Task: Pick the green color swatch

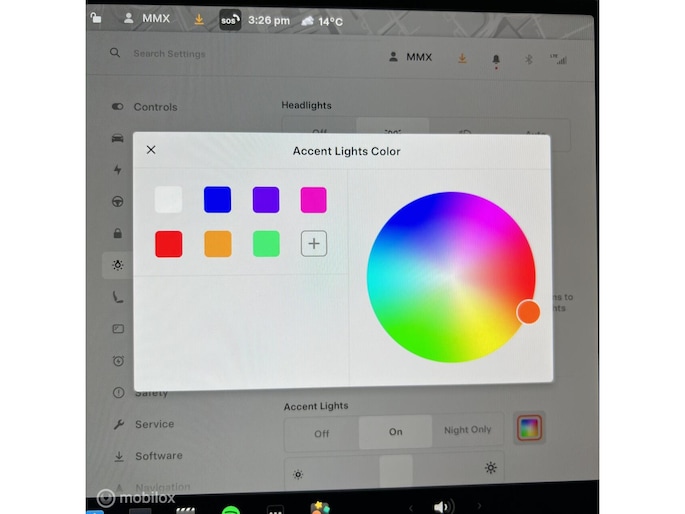Action: 266,243
